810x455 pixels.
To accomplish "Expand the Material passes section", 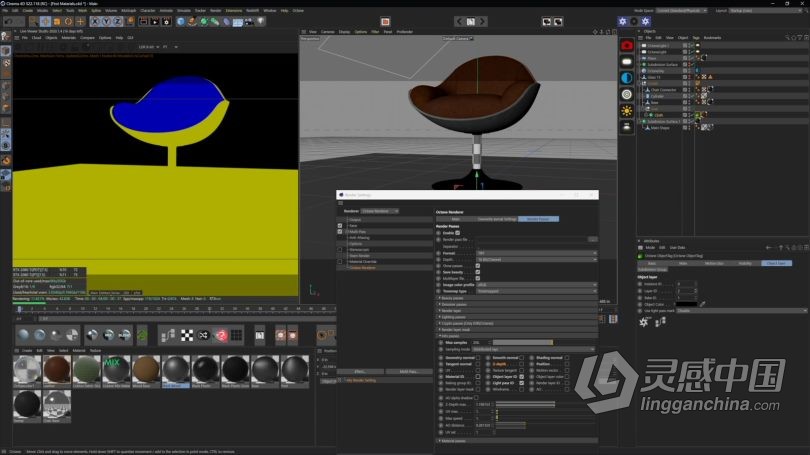I will click(517, 441).
